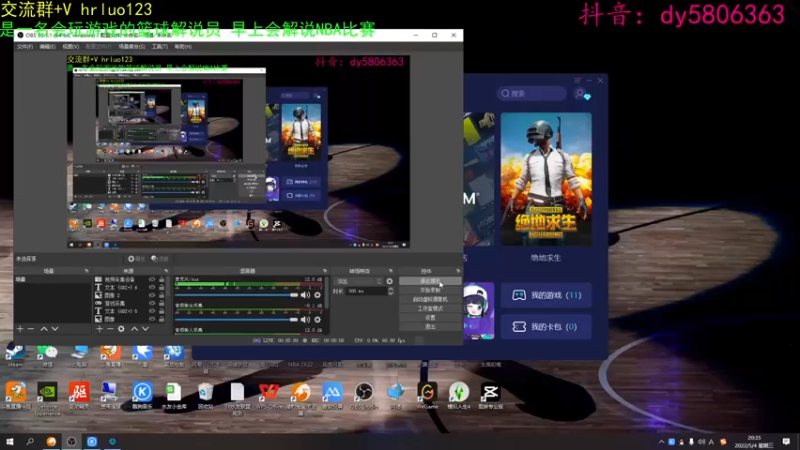Screen dimensions: 800x450
Task: Remove the scene with the minus icon
Action: coord(31,329)
